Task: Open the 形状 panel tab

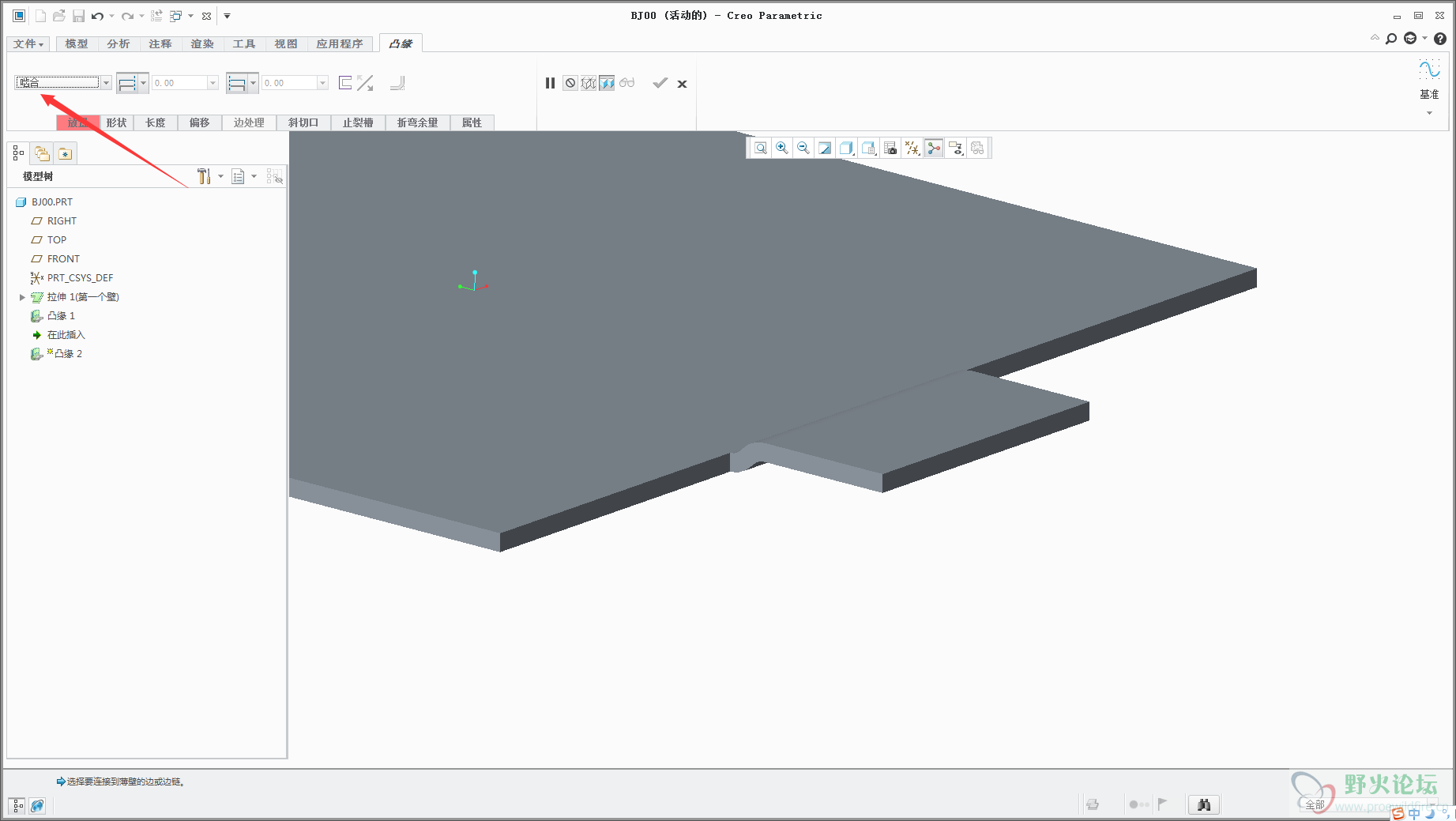Action: (x=117, y=122)
